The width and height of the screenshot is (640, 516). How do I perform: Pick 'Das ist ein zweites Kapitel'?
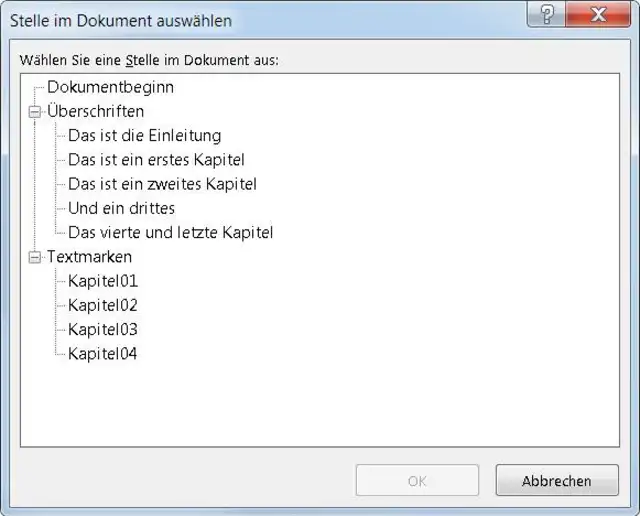(162, 184)
